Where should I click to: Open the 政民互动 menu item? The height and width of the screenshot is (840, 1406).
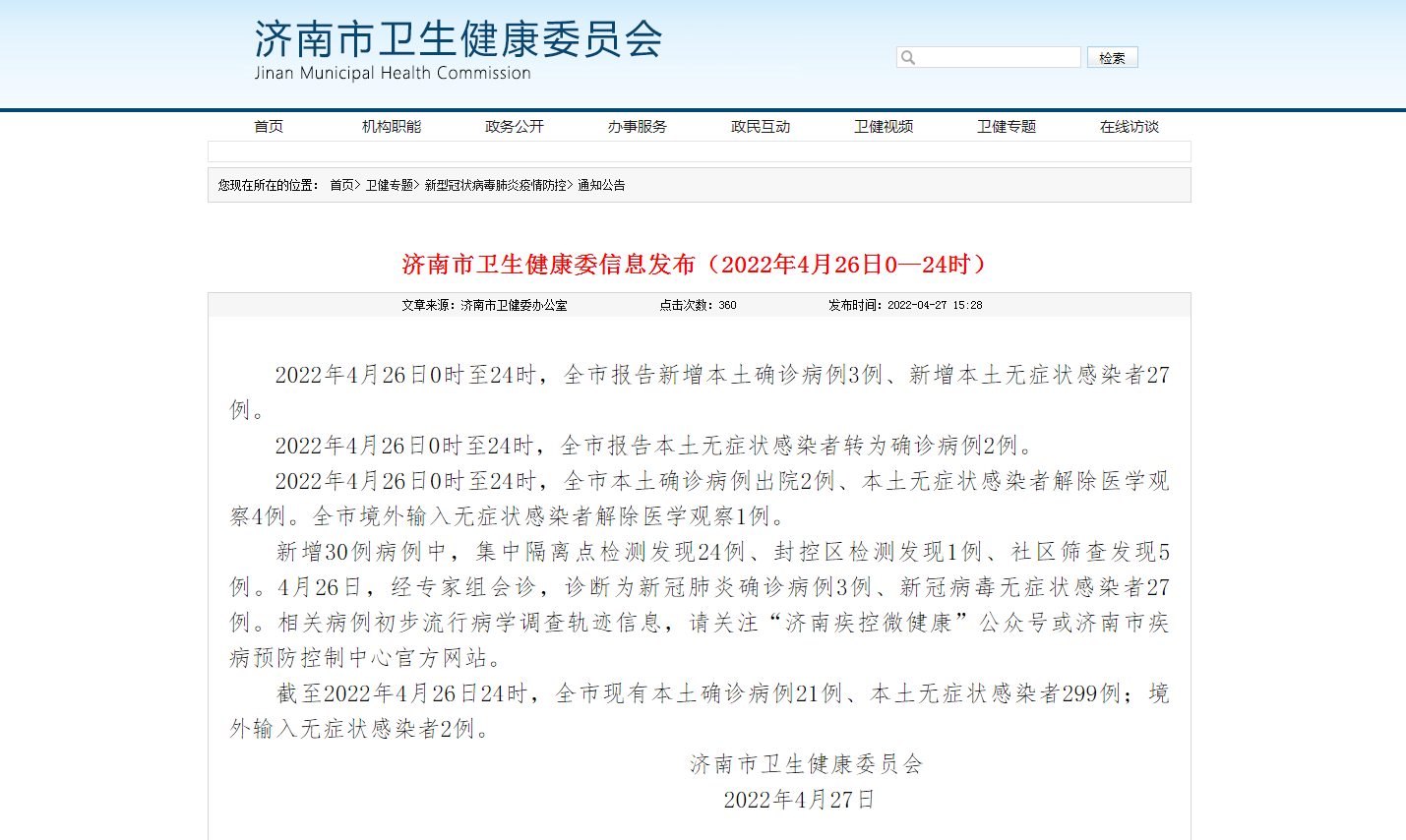[x=761, y=126]
